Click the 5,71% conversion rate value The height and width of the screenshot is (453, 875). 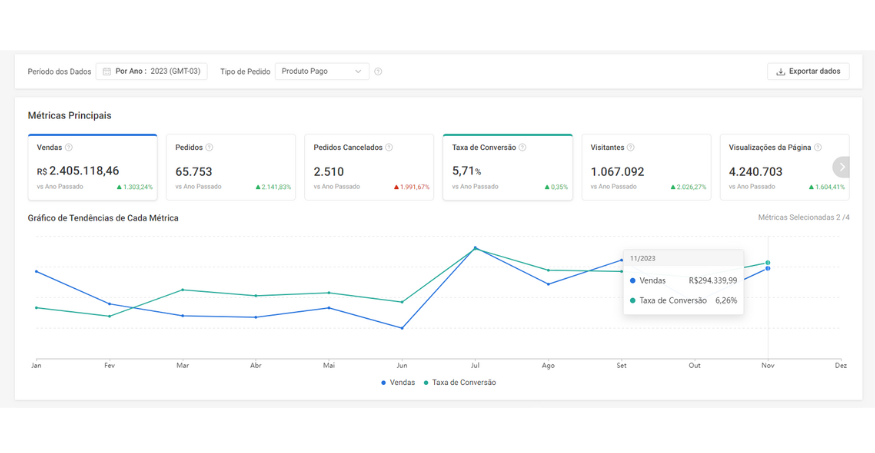(x=467, y=171)
